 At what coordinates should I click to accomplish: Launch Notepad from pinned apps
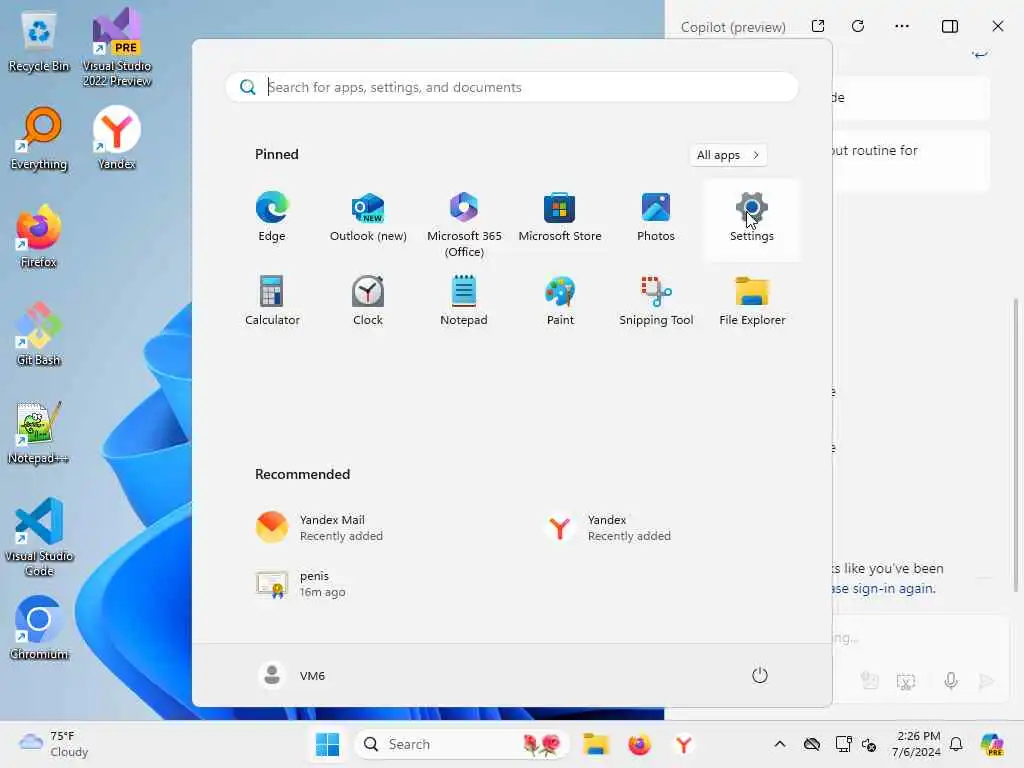pos(464,301)
